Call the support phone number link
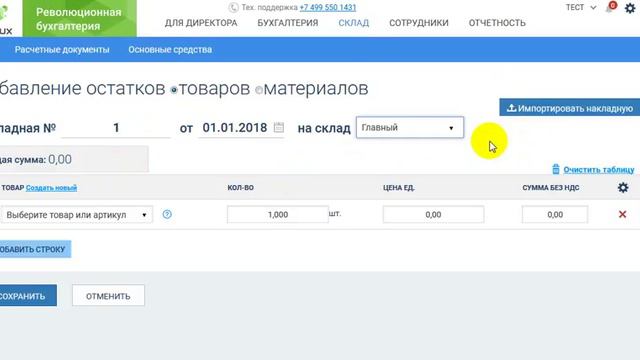This screenshot has height=360, width=640. [328, 7]
